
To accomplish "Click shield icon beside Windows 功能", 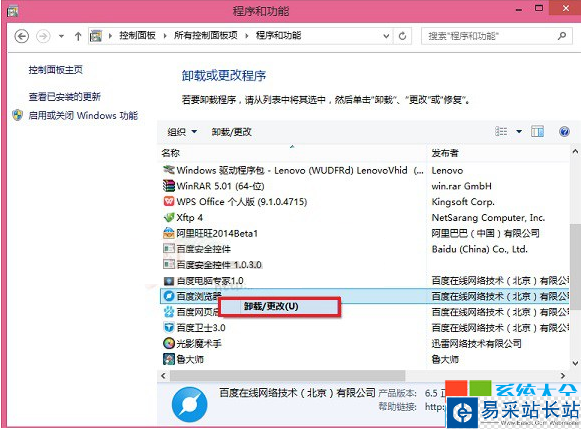I will [x=17, y=115].
